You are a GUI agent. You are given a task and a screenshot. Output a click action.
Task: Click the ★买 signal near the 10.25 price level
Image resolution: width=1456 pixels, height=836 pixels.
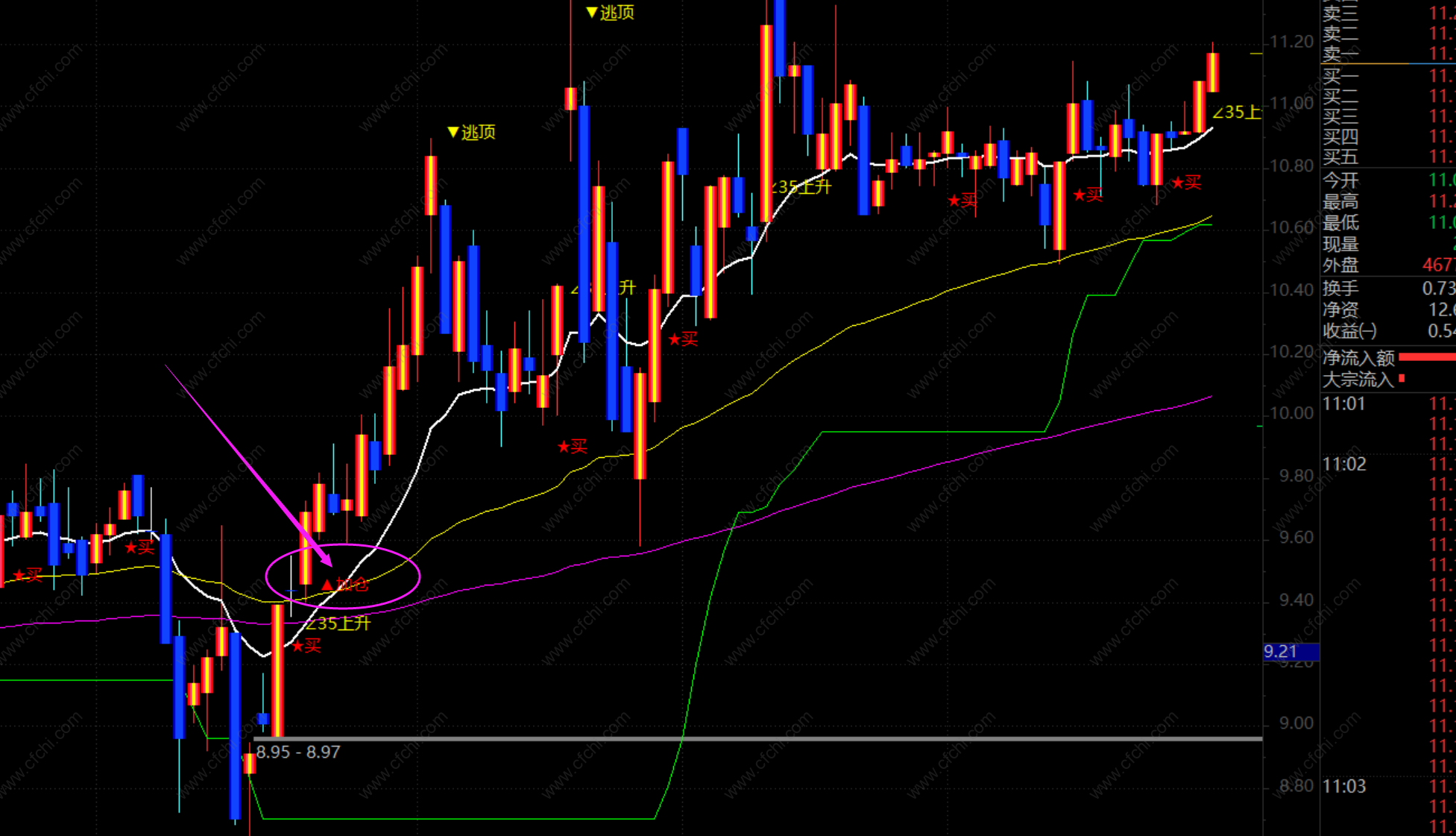pos(683,340)
